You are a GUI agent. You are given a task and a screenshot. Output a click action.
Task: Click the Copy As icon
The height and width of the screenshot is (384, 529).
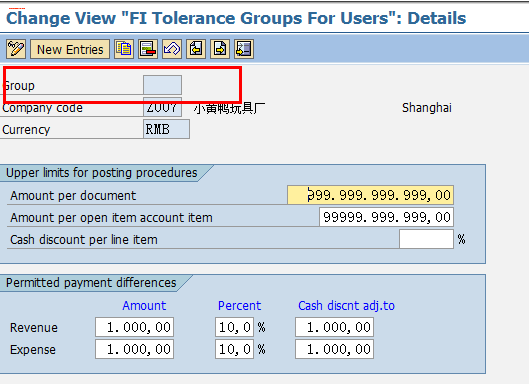pos(124,49)
